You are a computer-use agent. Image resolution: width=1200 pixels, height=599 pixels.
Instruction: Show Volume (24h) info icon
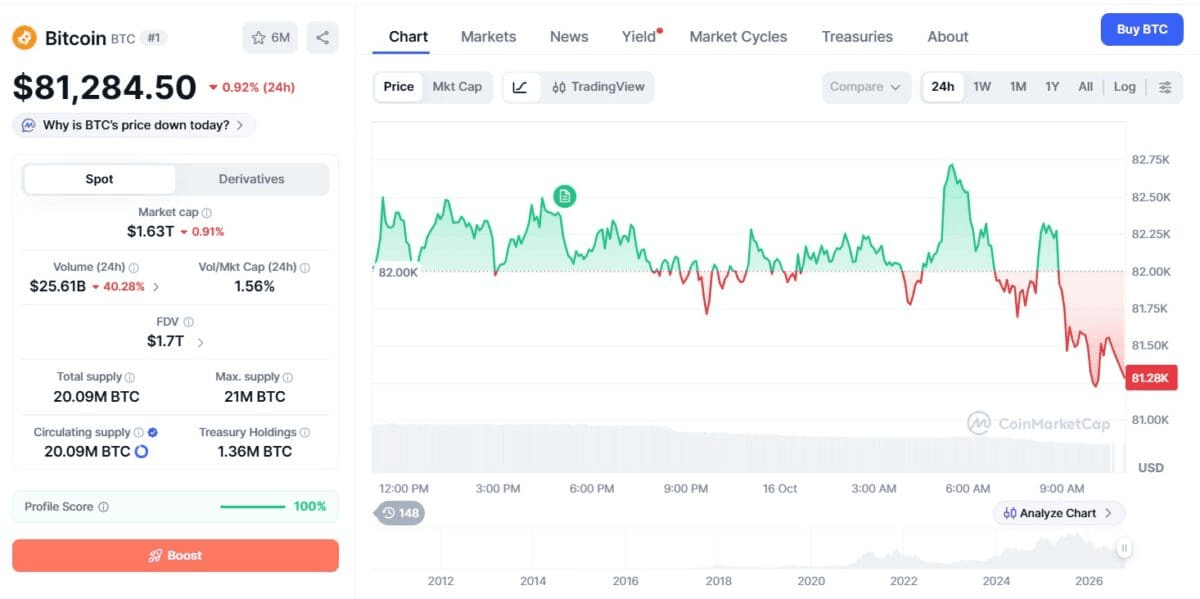click(x=134, y=268)
